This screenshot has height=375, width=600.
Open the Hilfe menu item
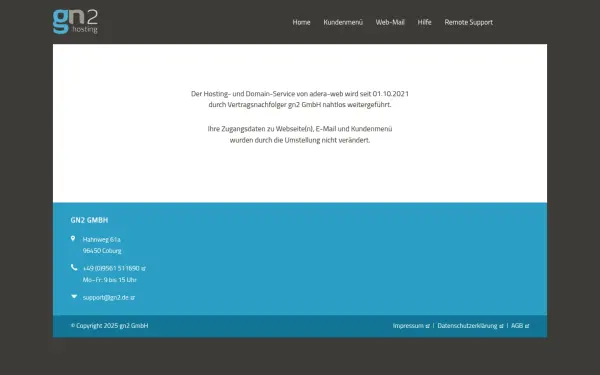coord(424,22)
